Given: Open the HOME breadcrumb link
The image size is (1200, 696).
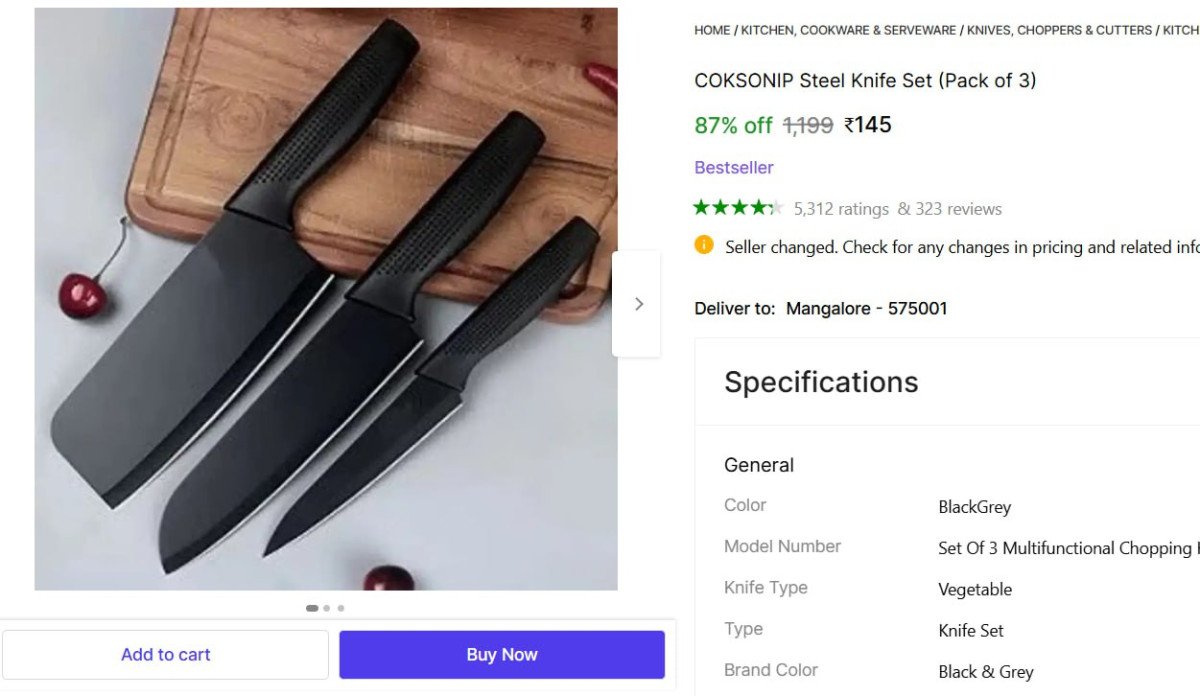Looking at the screenshot, I should 712,30.
